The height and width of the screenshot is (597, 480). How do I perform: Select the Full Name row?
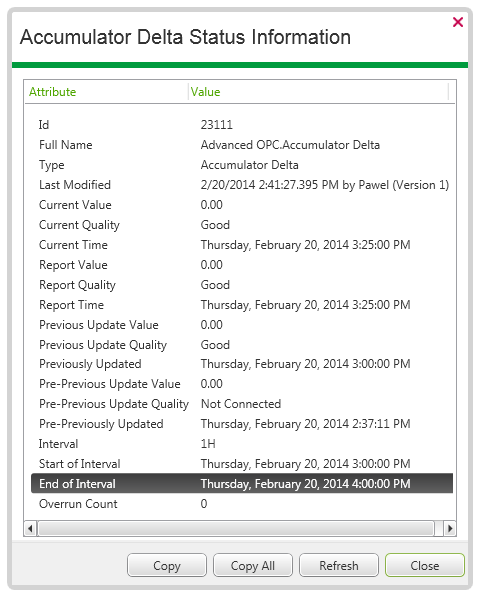(x=242, y=145)
